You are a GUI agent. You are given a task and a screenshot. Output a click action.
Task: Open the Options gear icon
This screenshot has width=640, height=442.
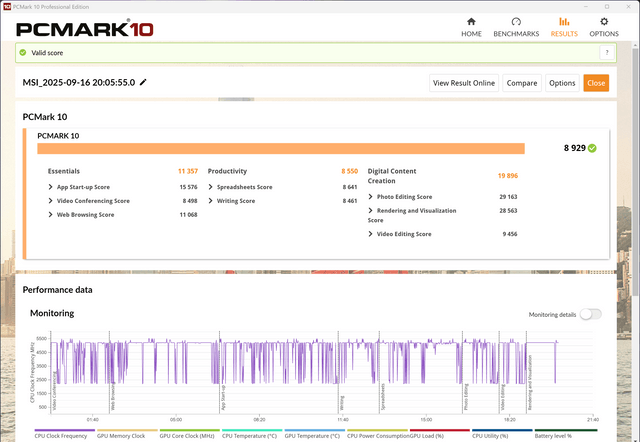tap(604, 22)
